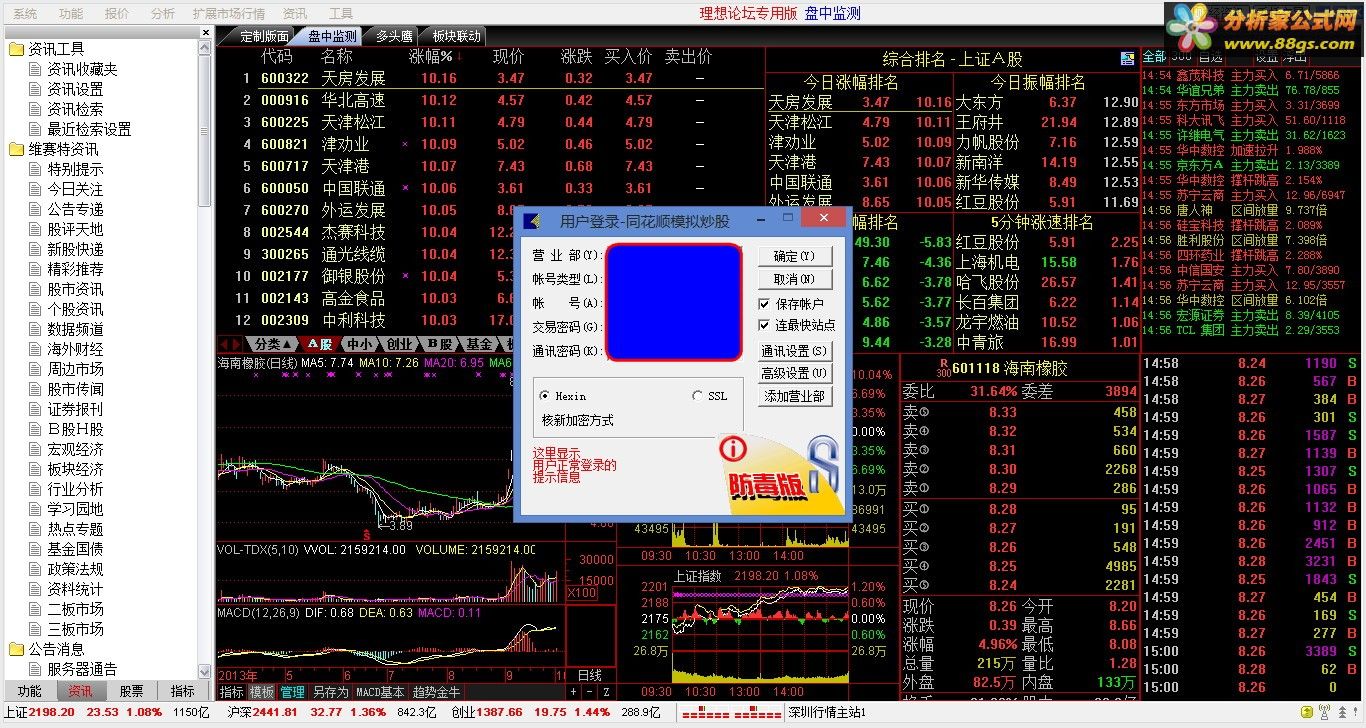Open 通讯设置(S) in login dialog
The image size is (1366, 728).
pyautogui.click(x=795, y=351)
